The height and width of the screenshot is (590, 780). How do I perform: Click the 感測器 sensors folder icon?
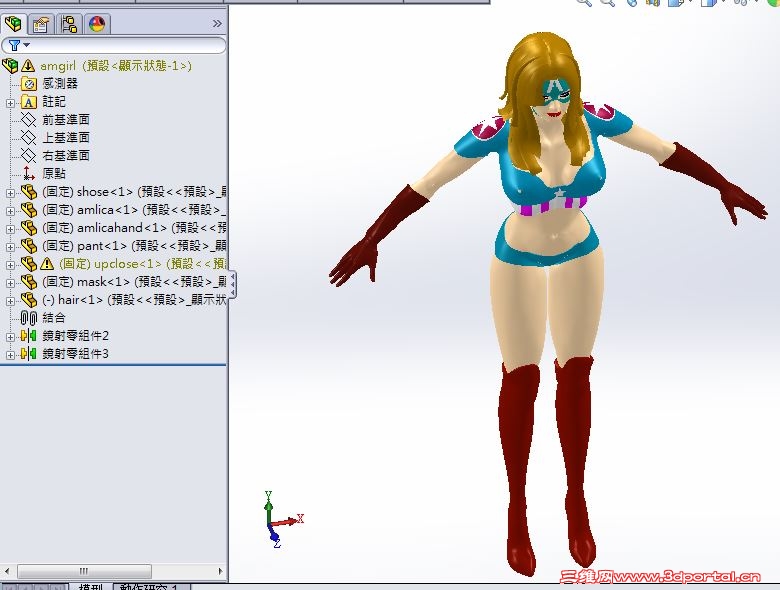tap(29, 84)
